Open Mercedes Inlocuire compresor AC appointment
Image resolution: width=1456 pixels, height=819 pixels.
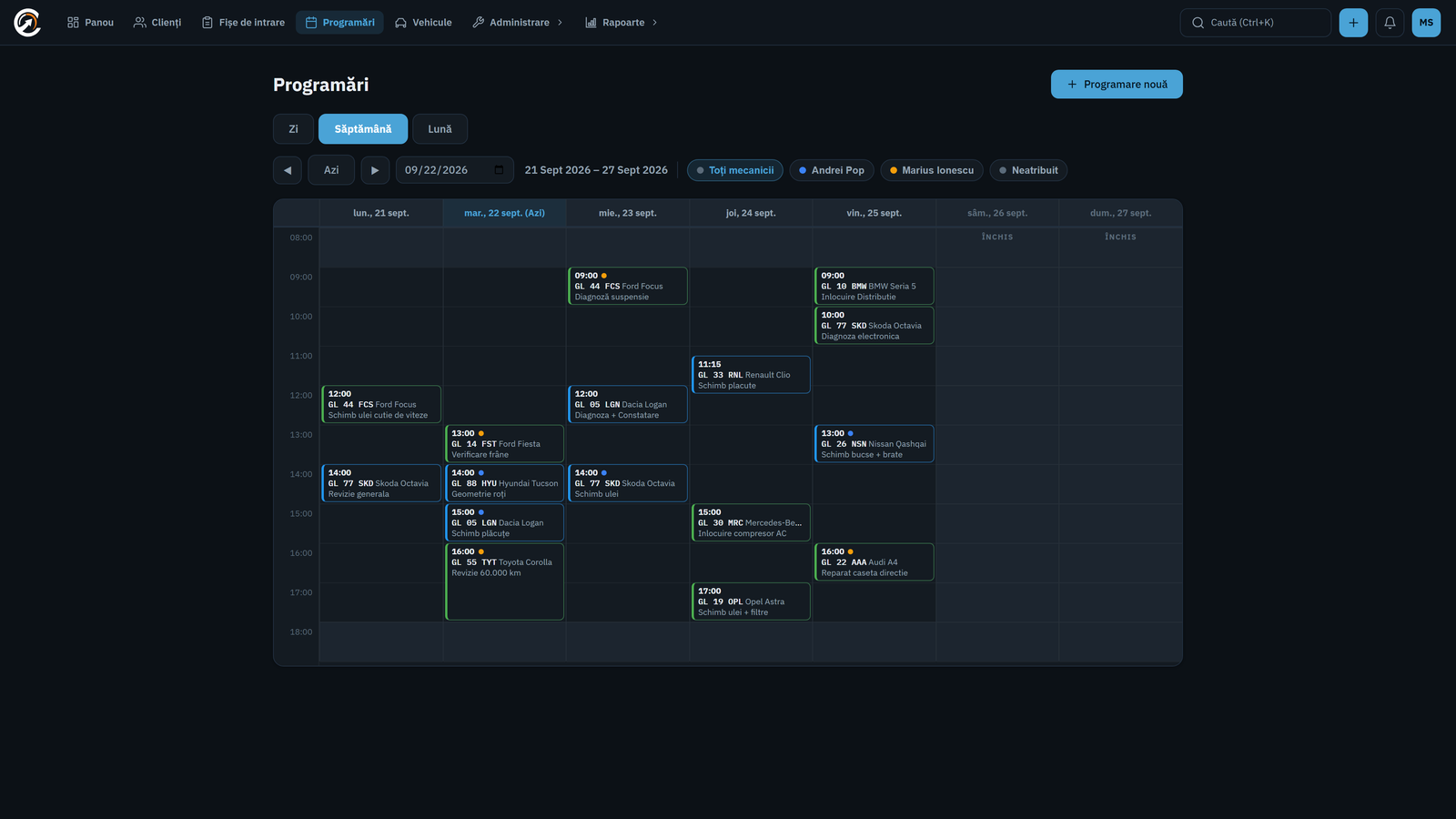pos(751,522)
